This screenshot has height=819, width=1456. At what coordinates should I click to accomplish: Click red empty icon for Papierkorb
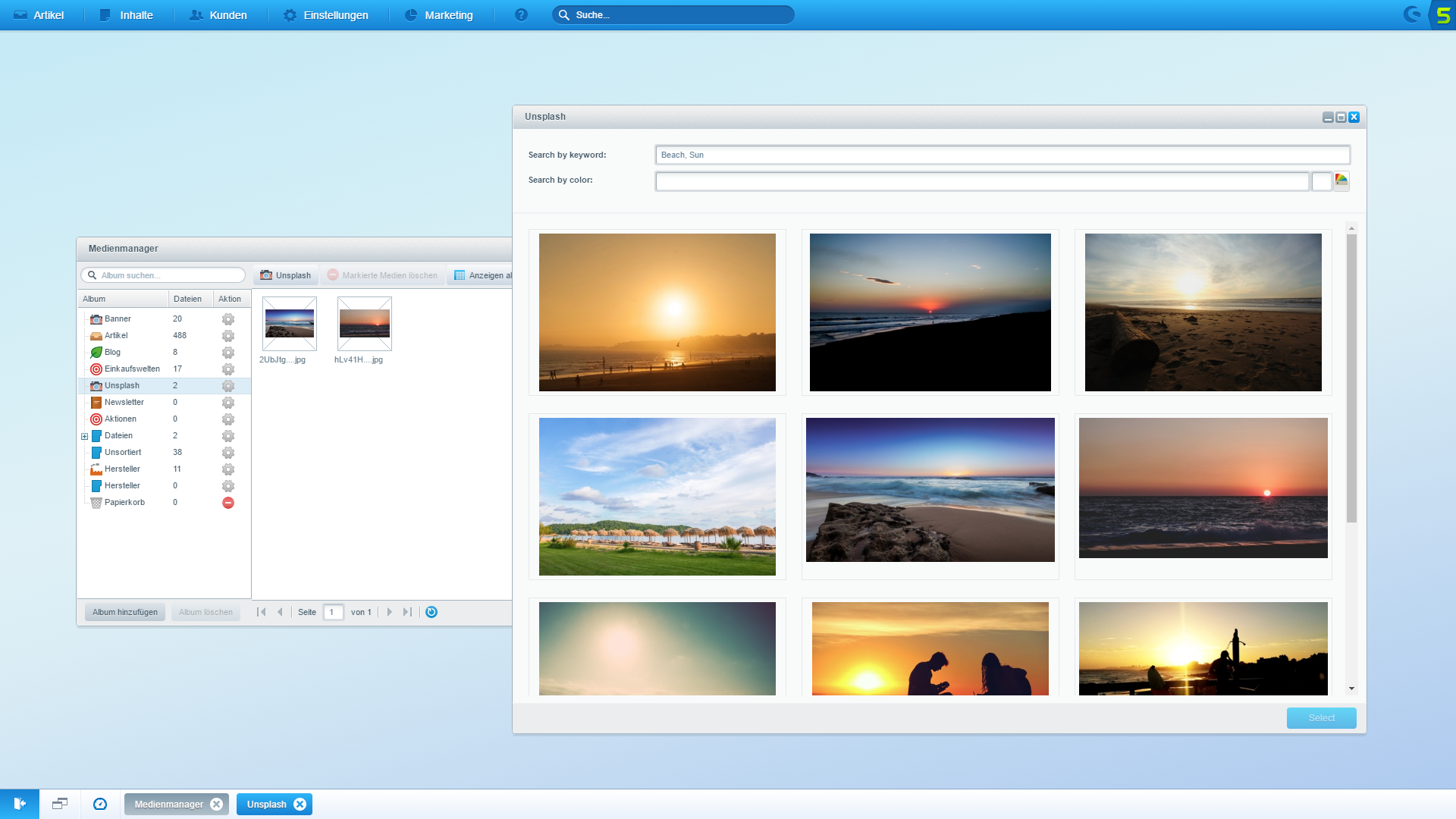coord(227,503)
